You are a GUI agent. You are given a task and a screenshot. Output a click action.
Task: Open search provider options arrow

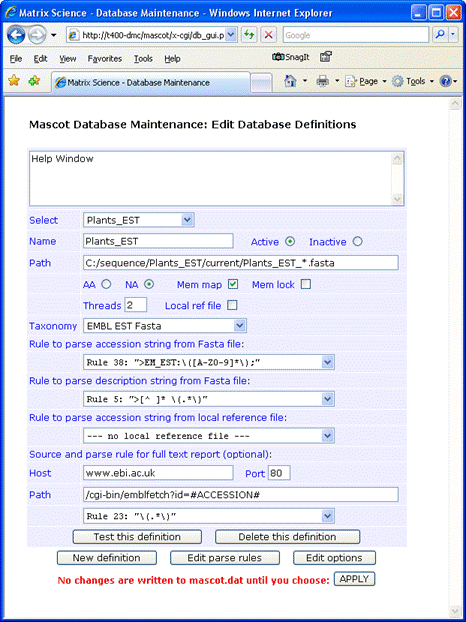[x=453, y=35]
